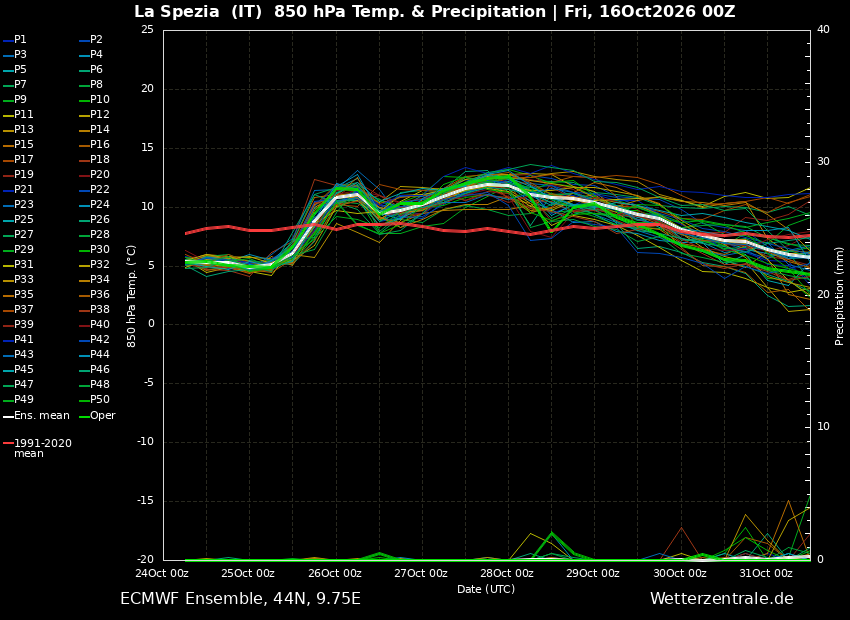Choose the P26 legend entry
Viewport: 850px width, 620px height.
pos(94,219)
